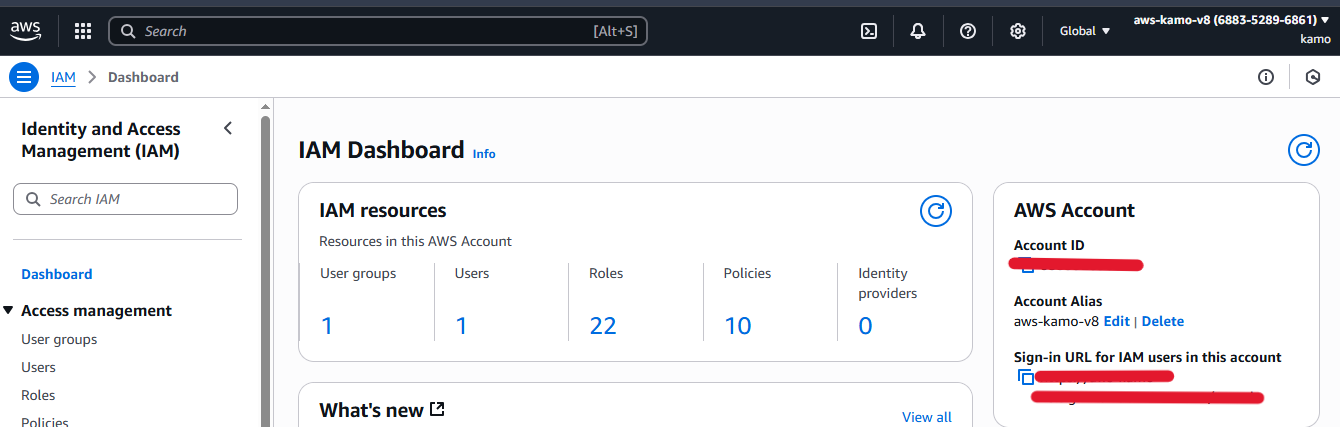This screenshot has width=1340, height=427.
Task: Refresh the IAM resources panel
Action: pyautogui.click(x=935, y=211)
